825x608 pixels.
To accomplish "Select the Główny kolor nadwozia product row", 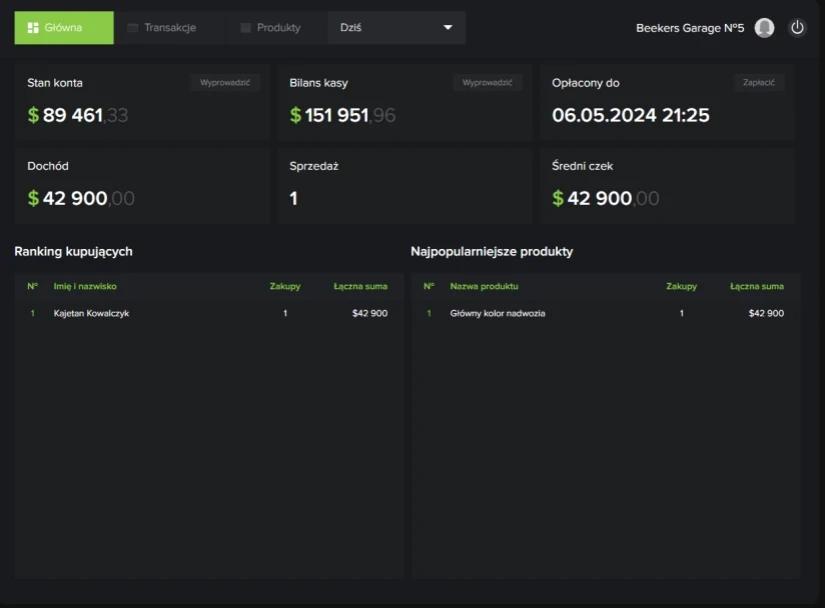I will pyautogui.click(x=605, y=313).
